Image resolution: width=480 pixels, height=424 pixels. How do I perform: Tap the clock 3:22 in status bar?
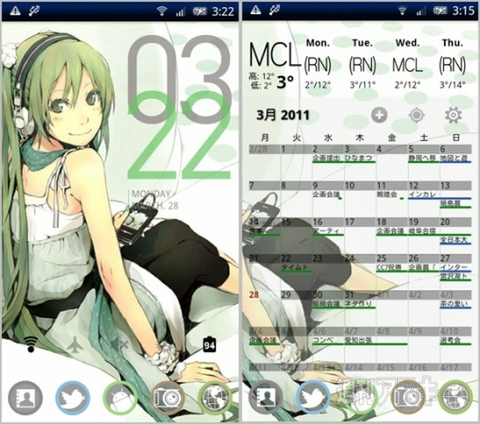[222, 12]
